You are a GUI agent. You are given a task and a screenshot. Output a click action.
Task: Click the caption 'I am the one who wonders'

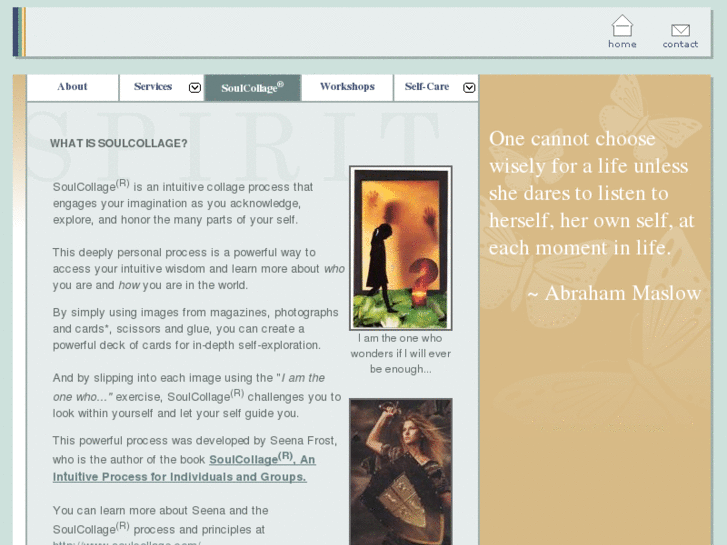[x=401, y=353]
